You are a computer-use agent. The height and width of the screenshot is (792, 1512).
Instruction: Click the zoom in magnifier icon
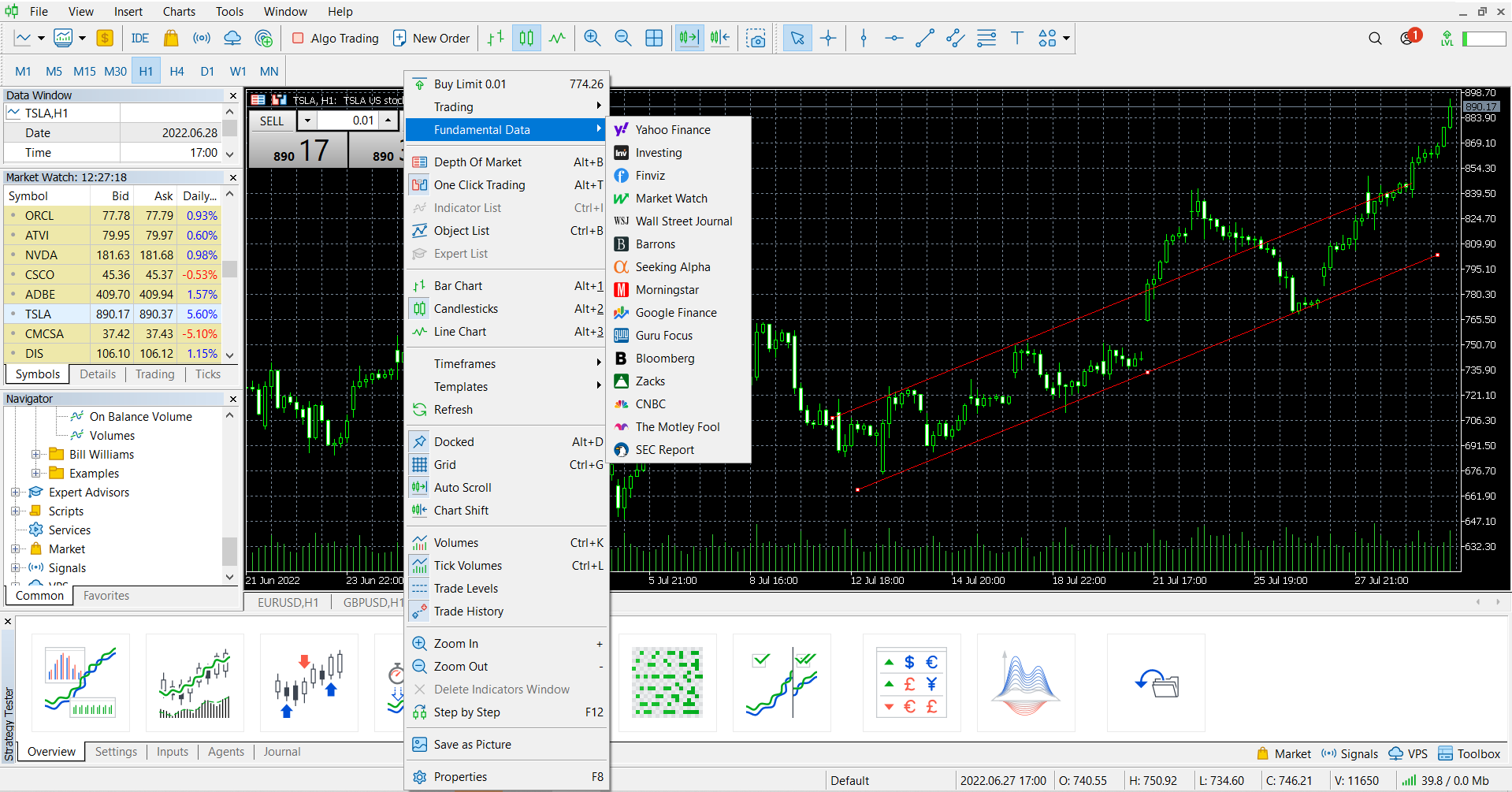[593, 38]
